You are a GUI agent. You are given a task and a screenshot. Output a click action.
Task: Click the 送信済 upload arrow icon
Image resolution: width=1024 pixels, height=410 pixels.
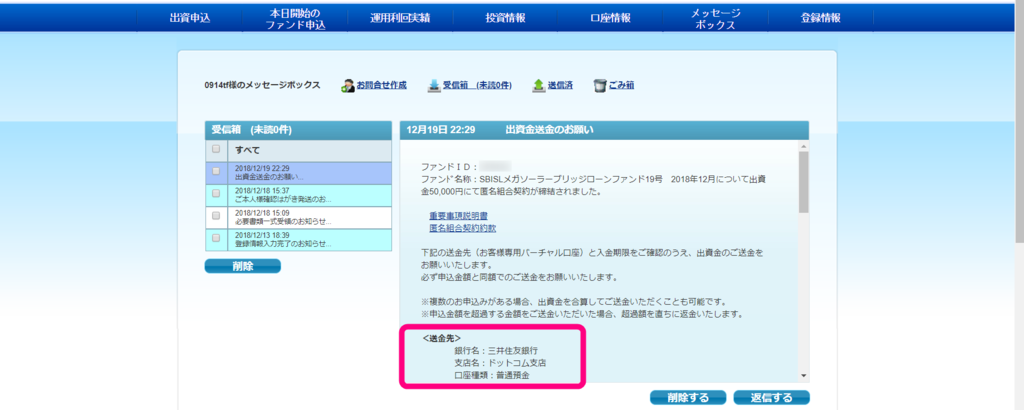[x=538, y=86]
